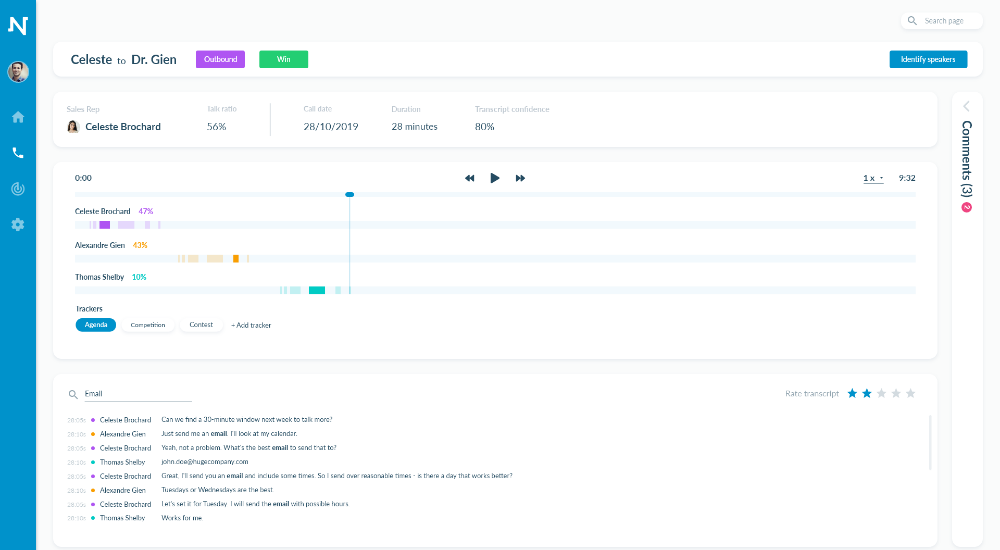Open the analytics radar icon in the sidebar
The image size is (1000, 550).
pyautogui.click(x=18, y=189)
